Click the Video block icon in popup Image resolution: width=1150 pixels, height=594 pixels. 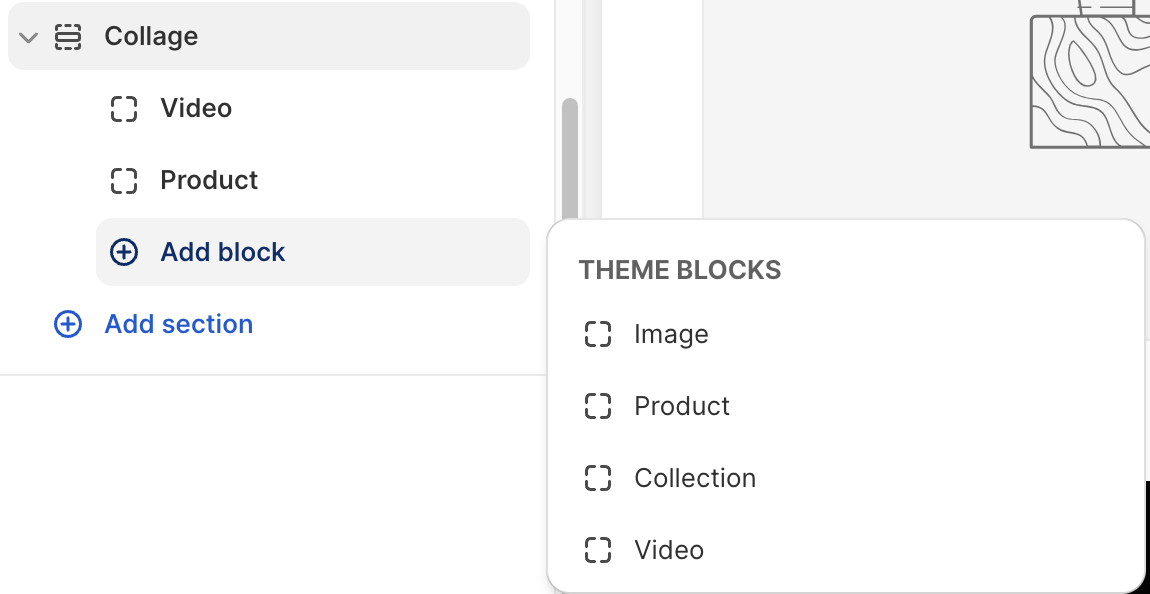click(x=597, y=550)
